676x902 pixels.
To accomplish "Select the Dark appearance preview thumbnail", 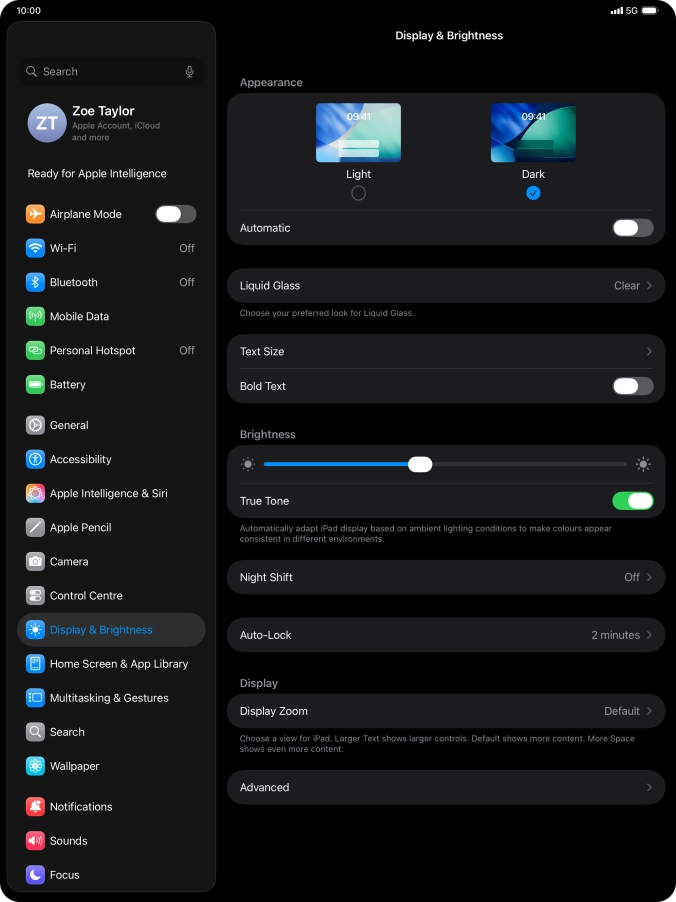I will [533, 133].
